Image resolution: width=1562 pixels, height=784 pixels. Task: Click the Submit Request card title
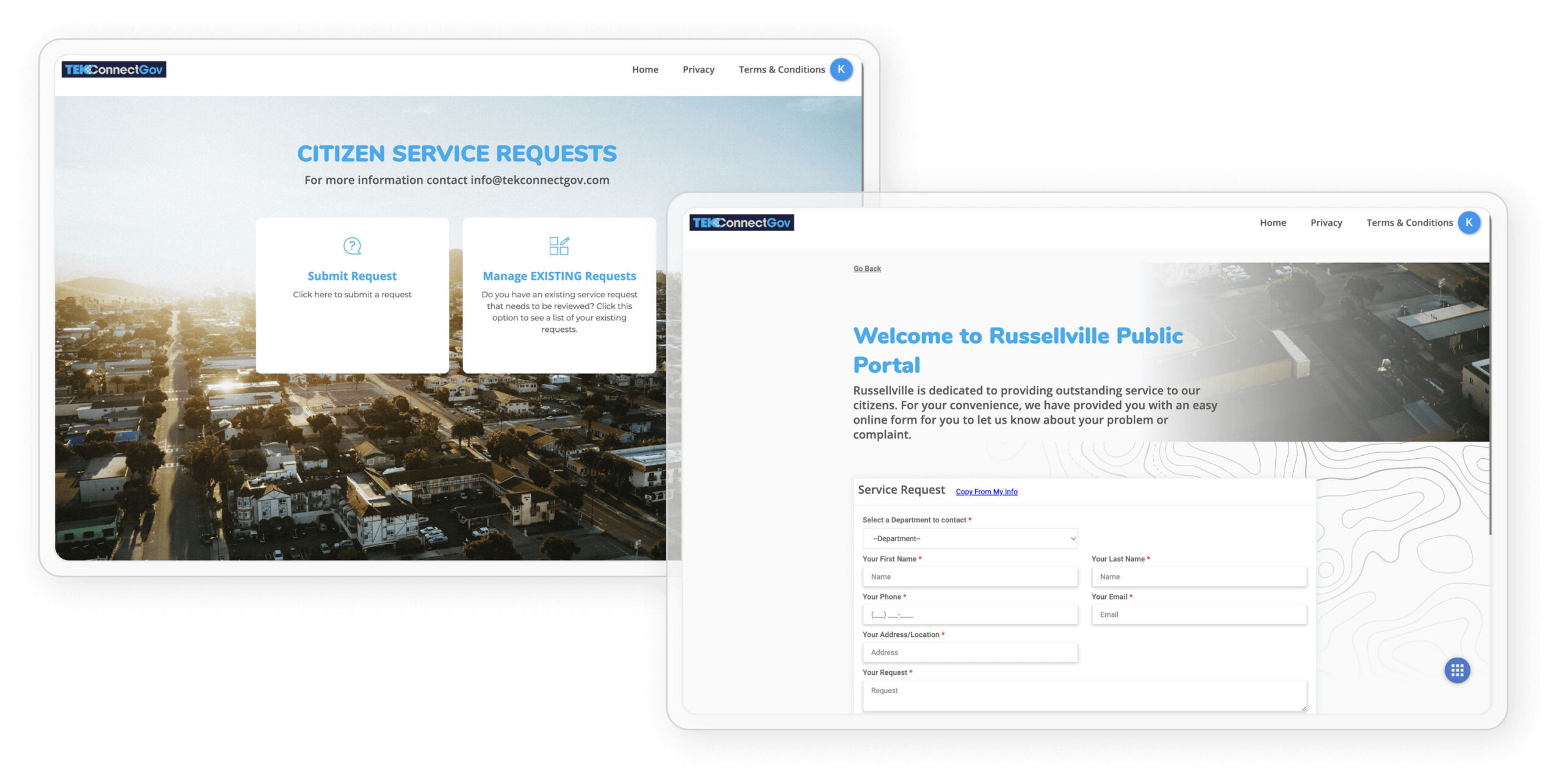352,276
